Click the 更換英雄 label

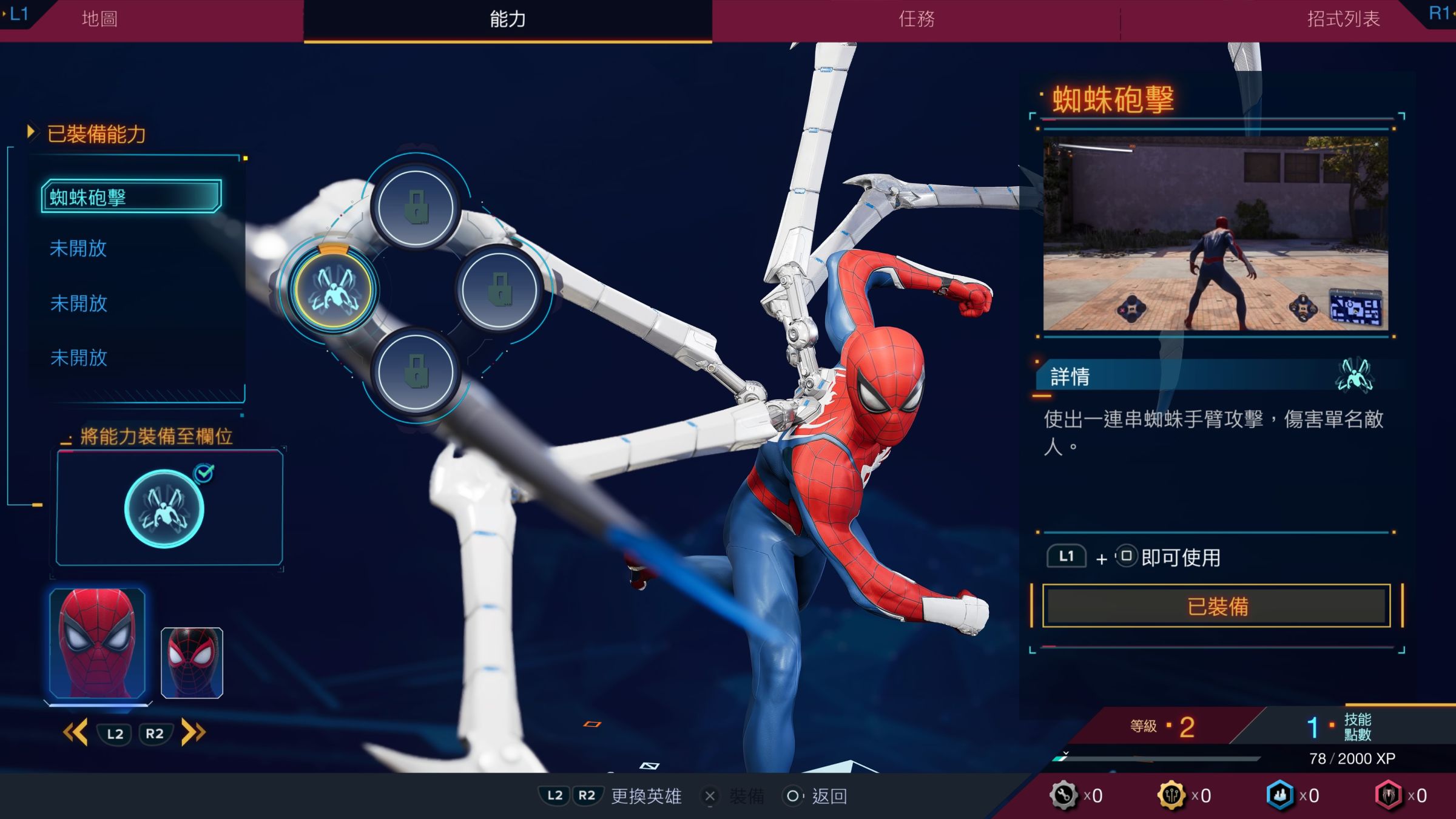pyautogui.click(x=646, y=796)
